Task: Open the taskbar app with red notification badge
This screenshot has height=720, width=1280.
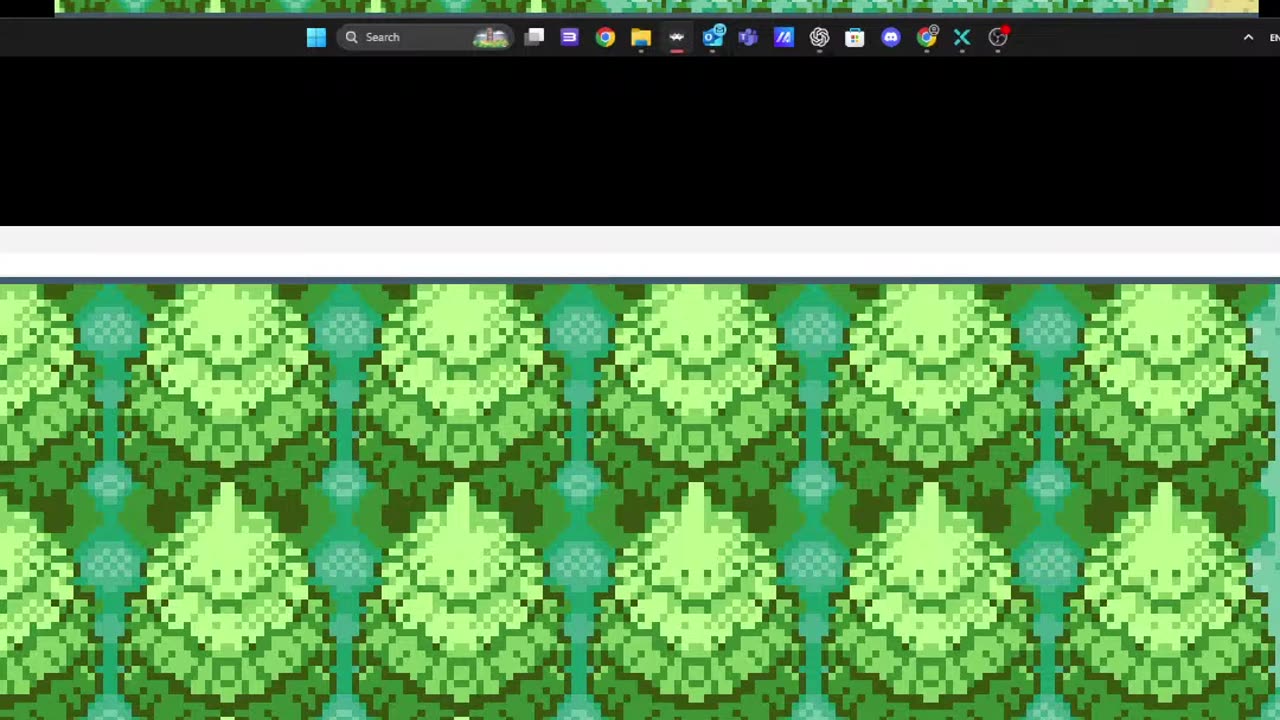Action: pos(998,37)
